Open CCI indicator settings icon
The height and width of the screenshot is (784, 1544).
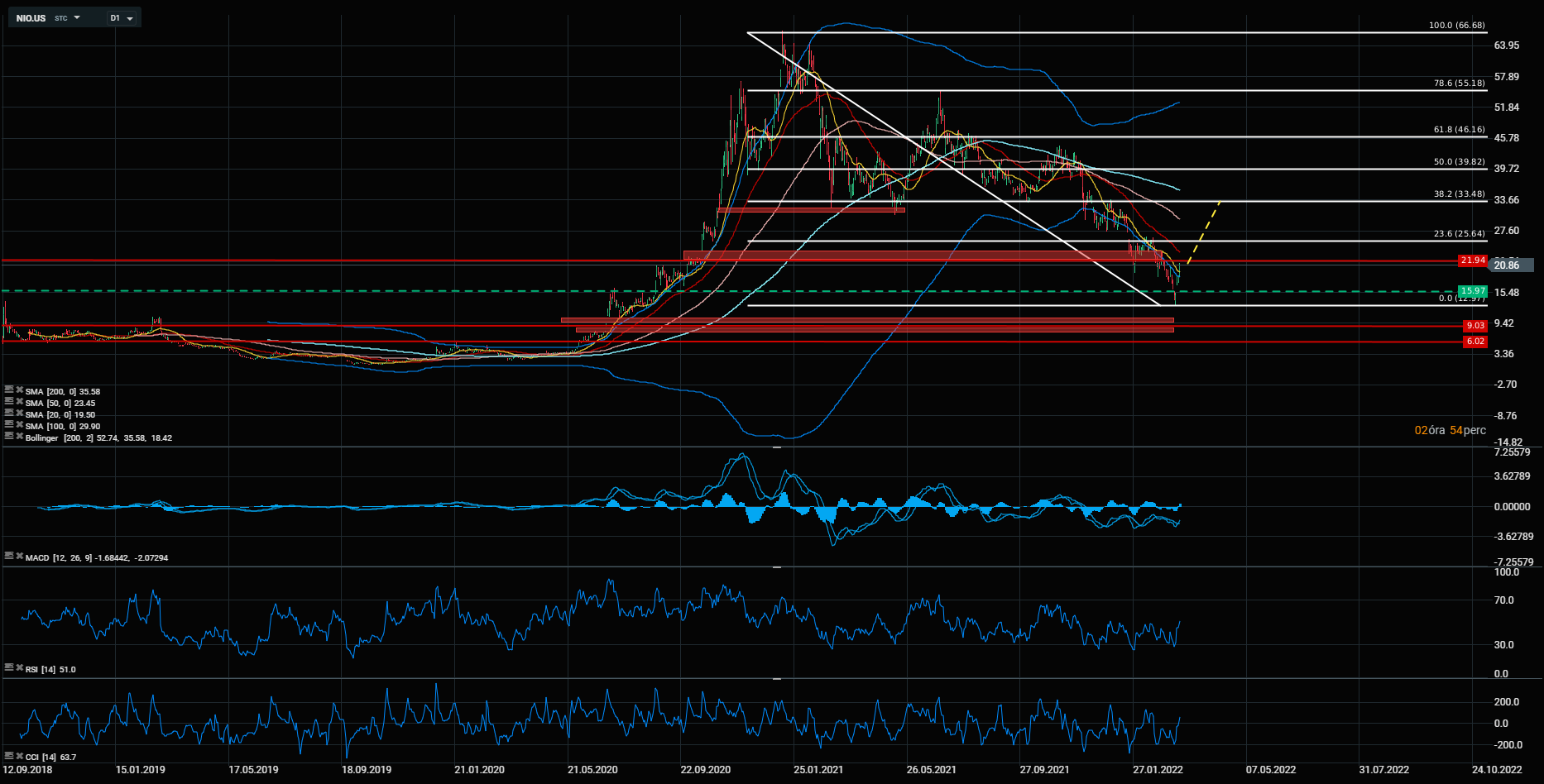click(x=9, y=755)
